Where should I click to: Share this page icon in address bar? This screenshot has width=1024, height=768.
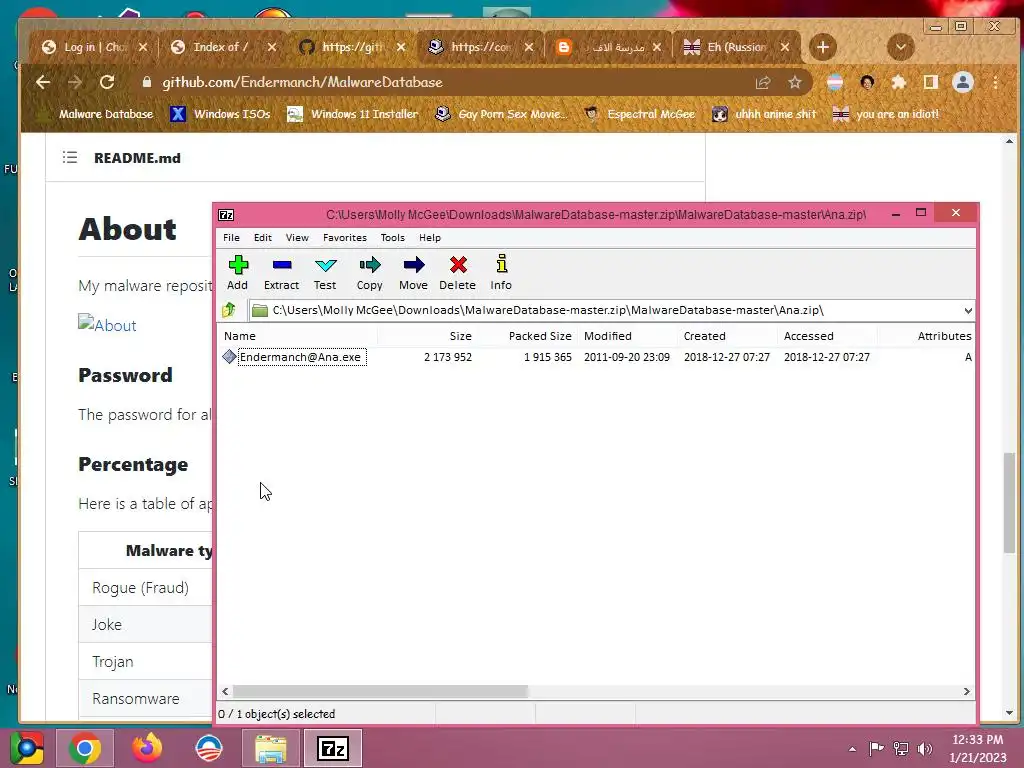pos(763,82)
